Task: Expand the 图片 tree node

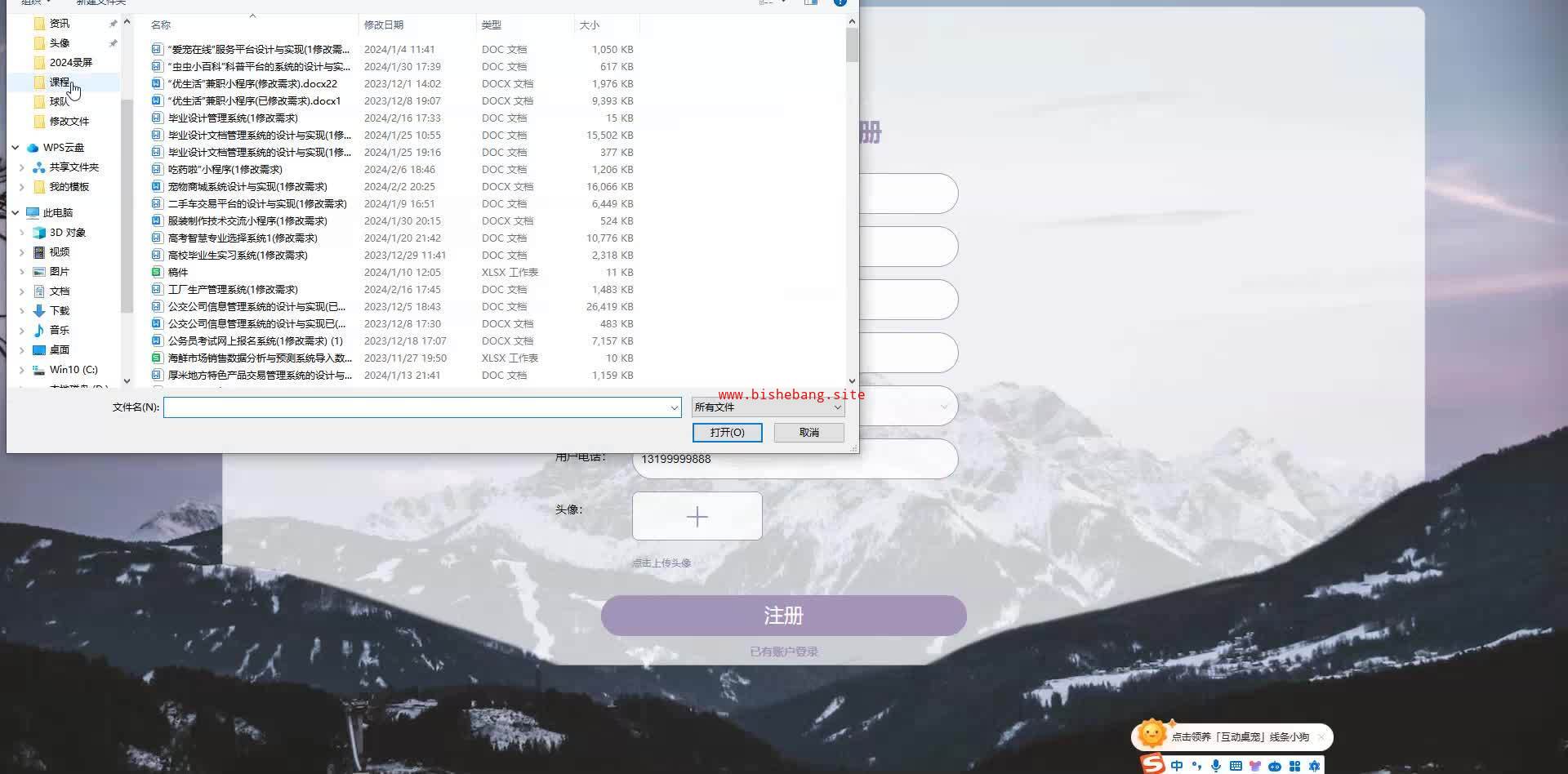Action: tap(22, 272)
